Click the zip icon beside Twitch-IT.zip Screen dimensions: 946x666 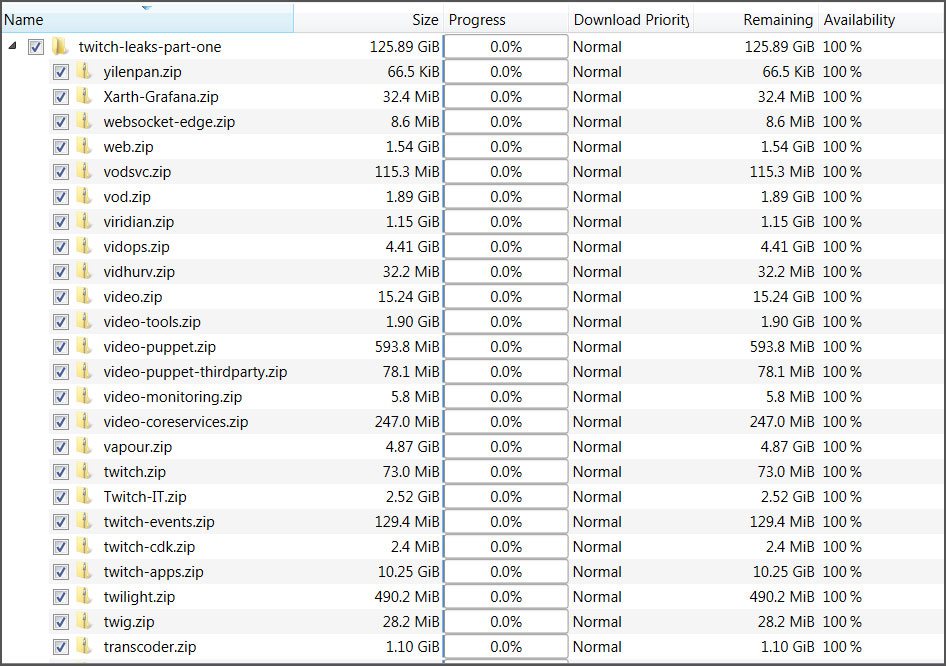84,496
